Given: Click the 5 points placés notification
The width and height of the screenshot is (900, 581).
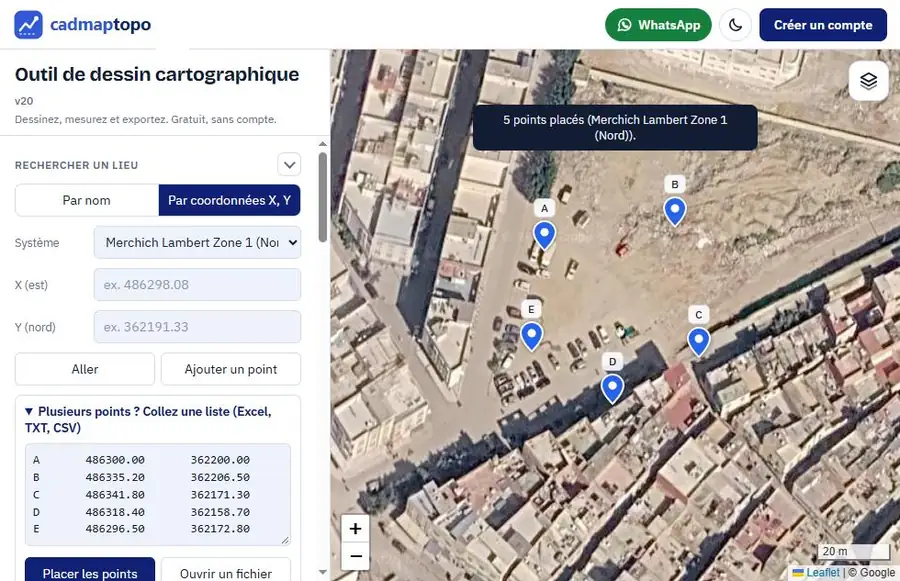Looking at the screenshot, I should (615, 127).
